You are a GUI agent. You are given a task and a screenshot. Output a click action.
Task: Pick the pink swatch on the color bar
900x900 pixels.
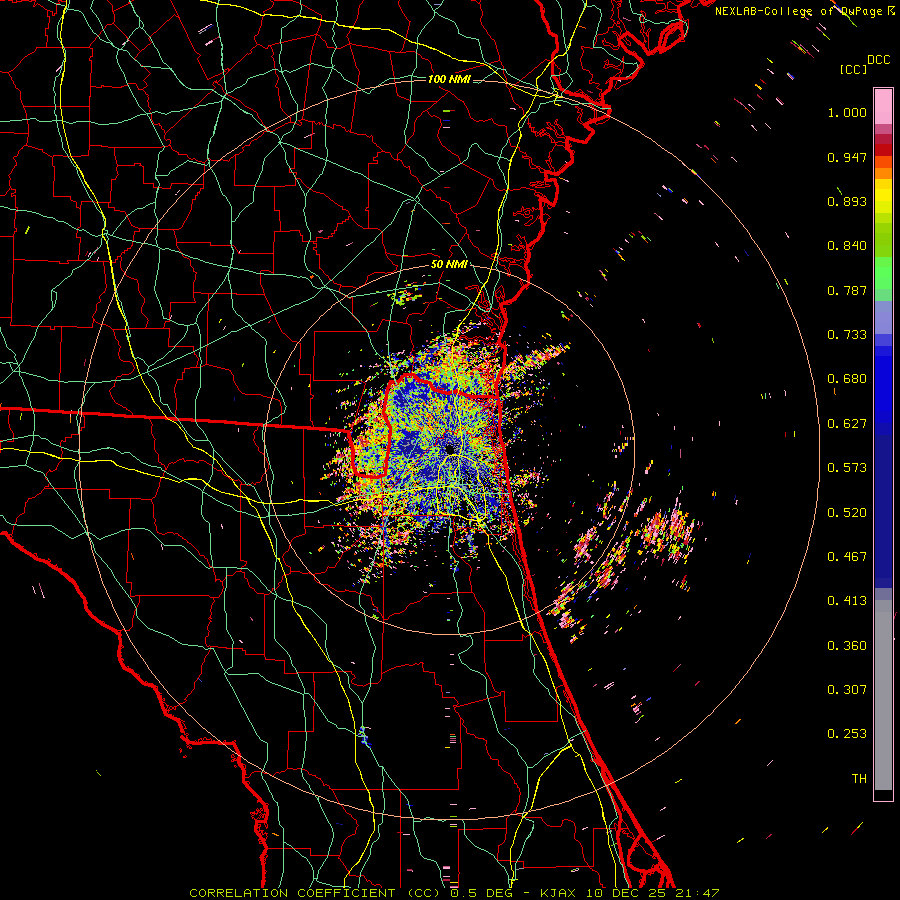[883, 106]
